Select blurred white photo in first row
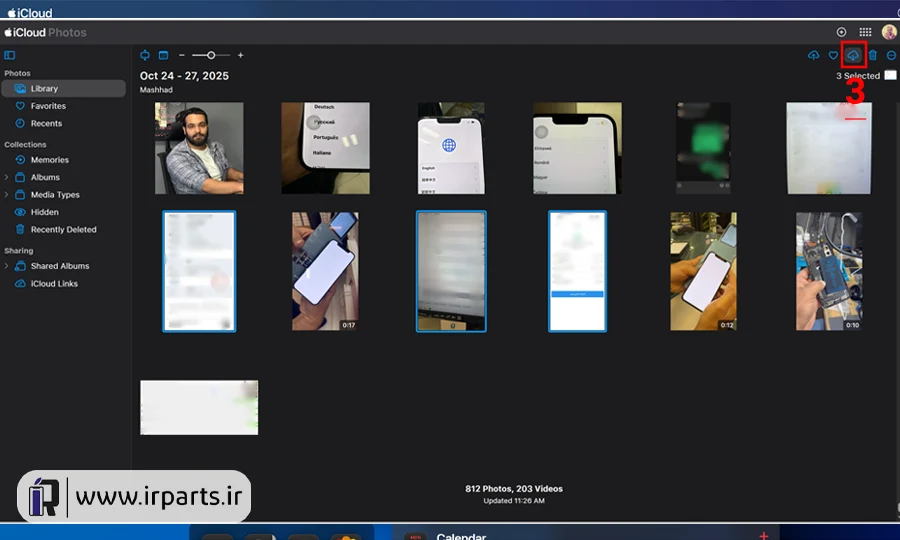This screenshot has width=900, height=540. coord(829,148)
